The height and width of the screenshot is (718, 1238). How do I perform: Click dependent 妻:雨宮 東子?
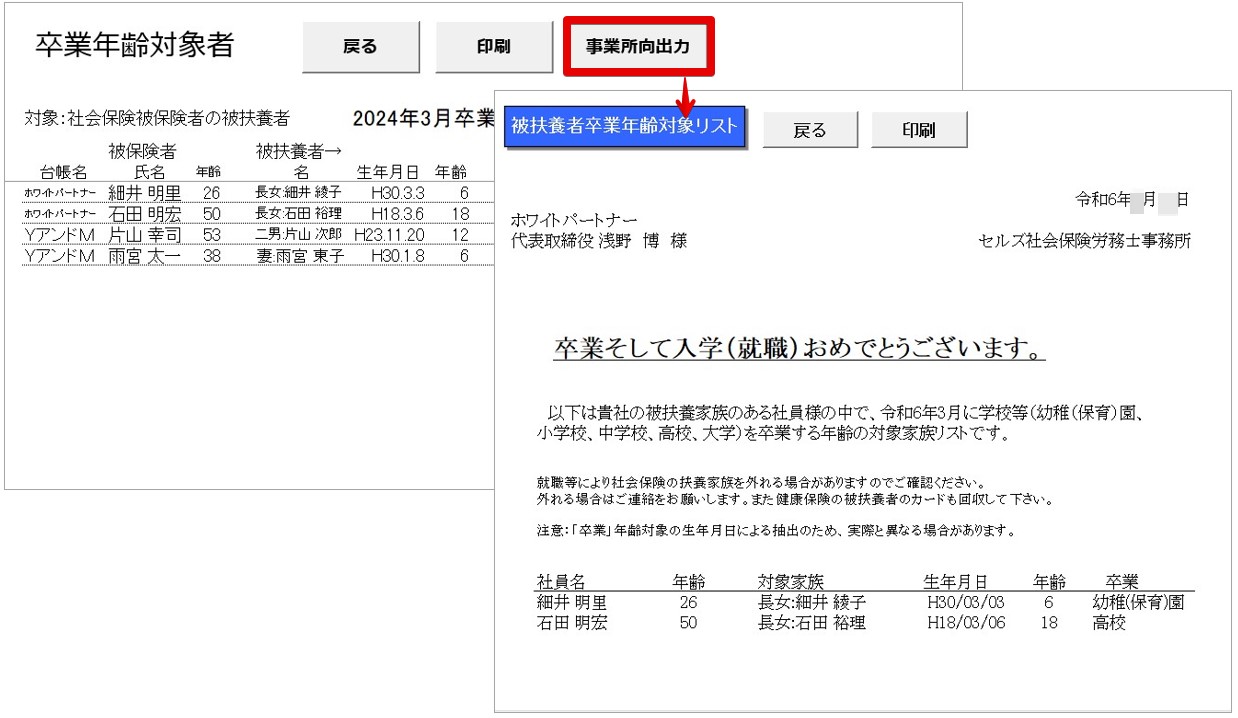point(299,256)
